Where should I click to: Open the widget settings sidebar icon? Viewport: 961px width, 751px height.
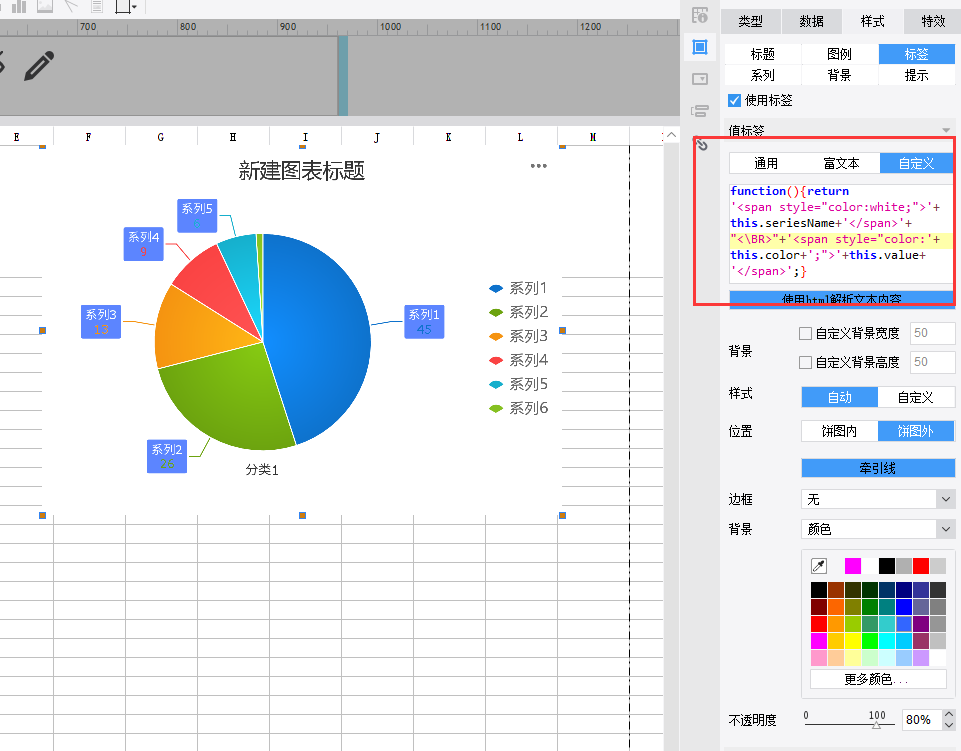[x=700, y=79]
